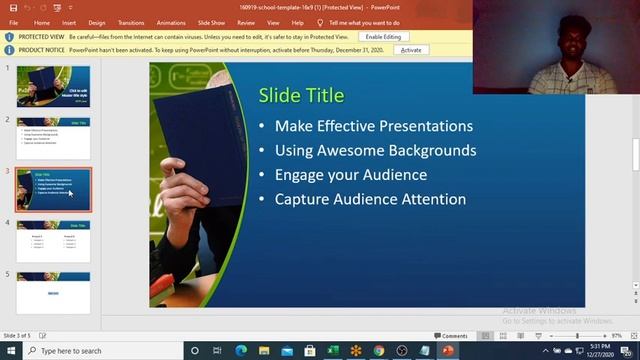Start Slide Show icon in status bar

538,336
